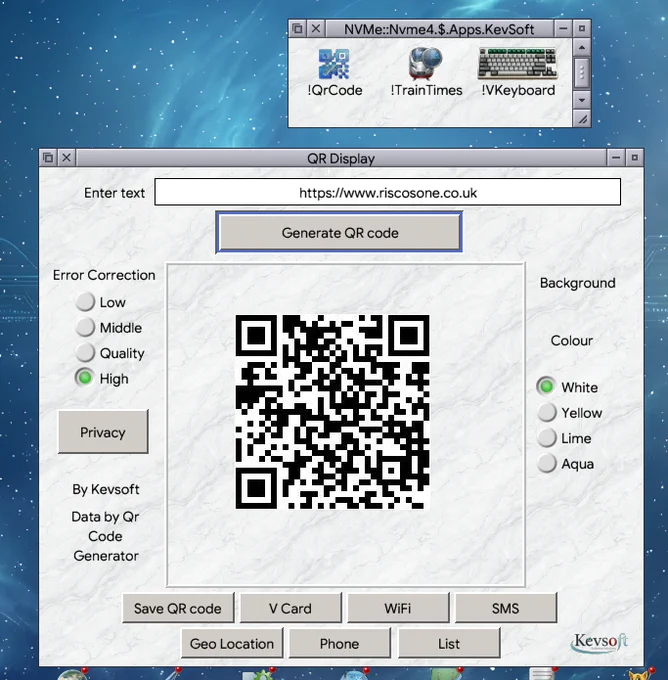Click filer window scroll down arrow
This screenshot has width=668, height=680.
point(582,100)
